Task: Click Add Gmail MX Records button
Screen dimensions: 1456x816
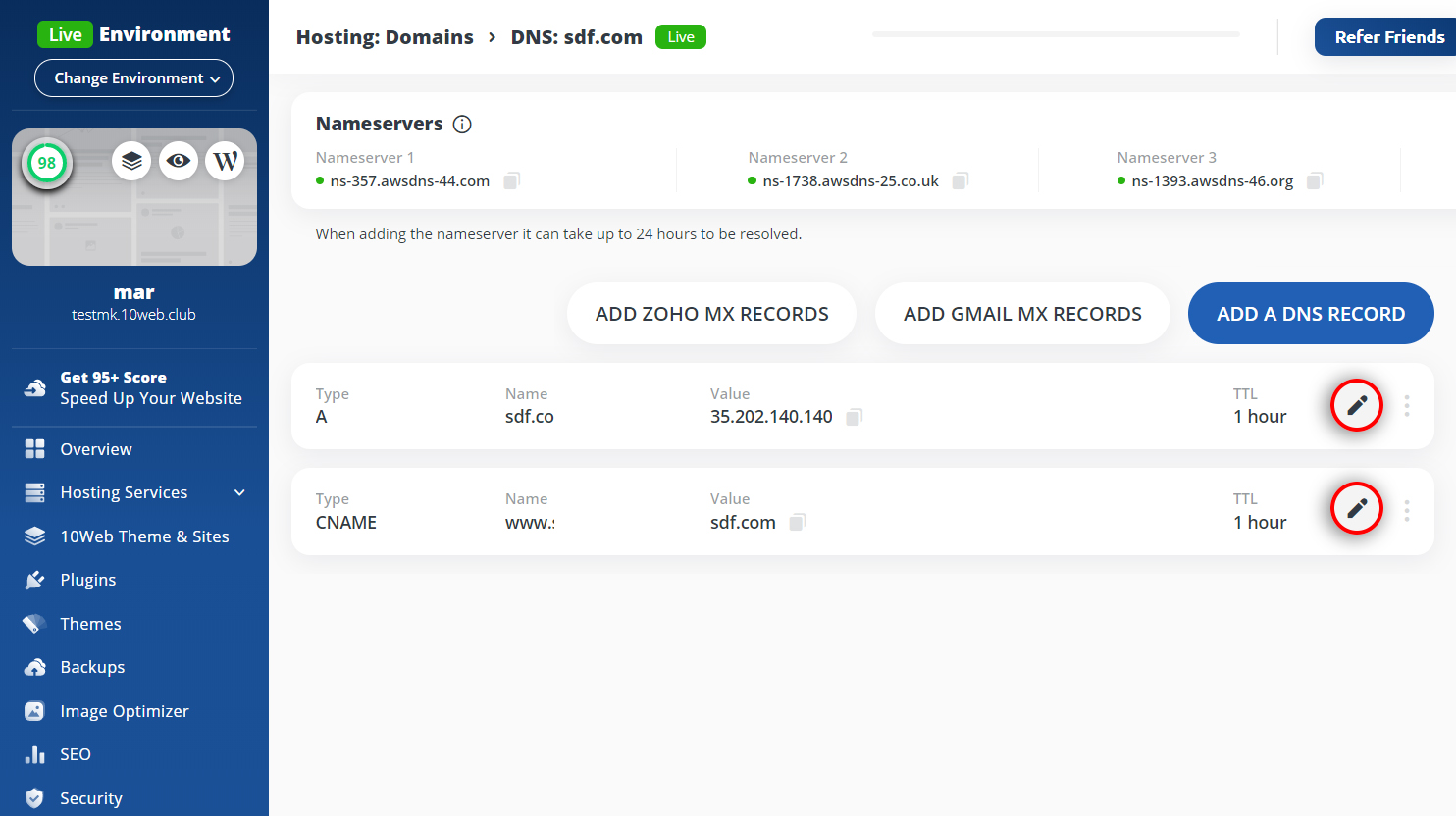Action: [1022, 314]
